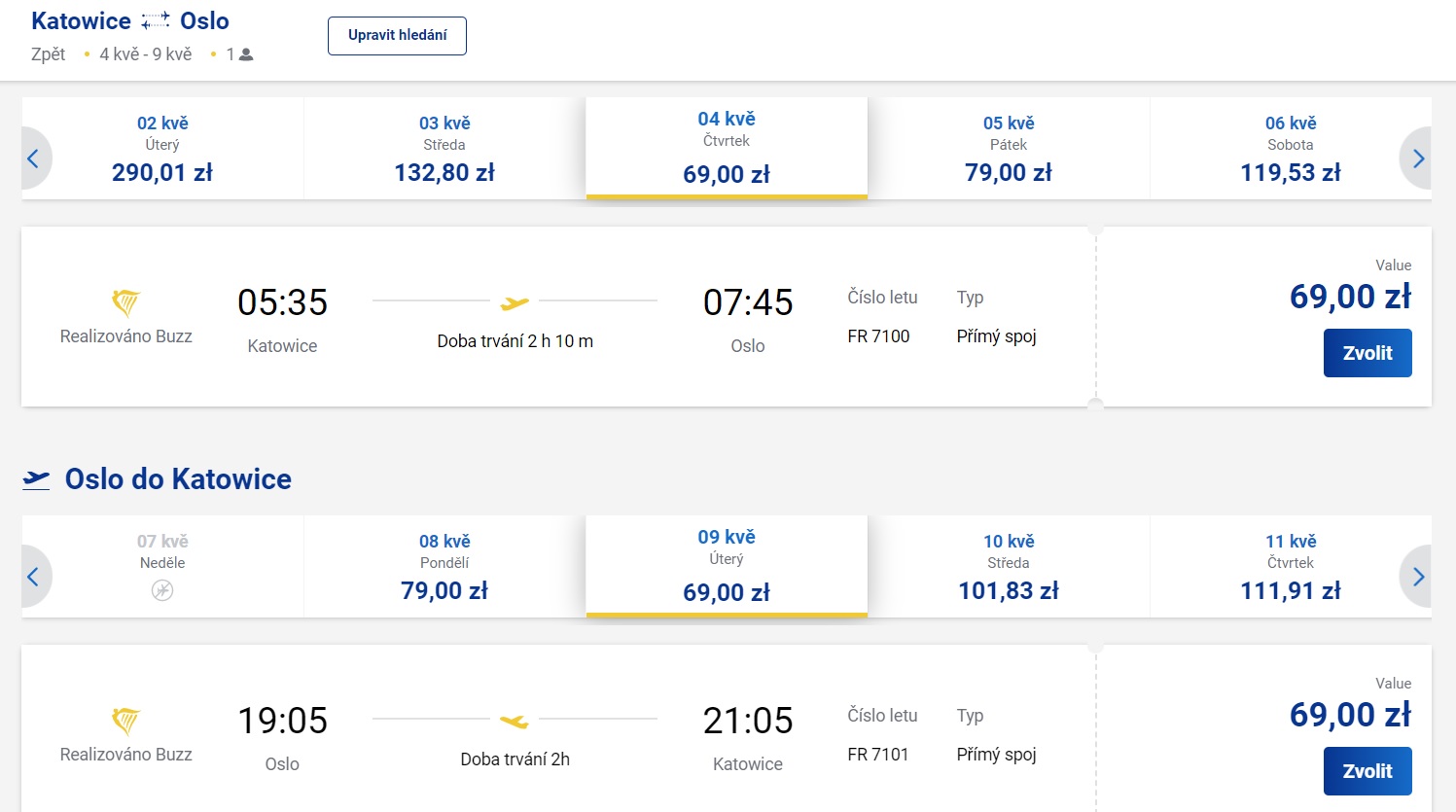Click the plane icon on the Oslo–Katowice route line
1456x812 pixels.
click(515, 722)
